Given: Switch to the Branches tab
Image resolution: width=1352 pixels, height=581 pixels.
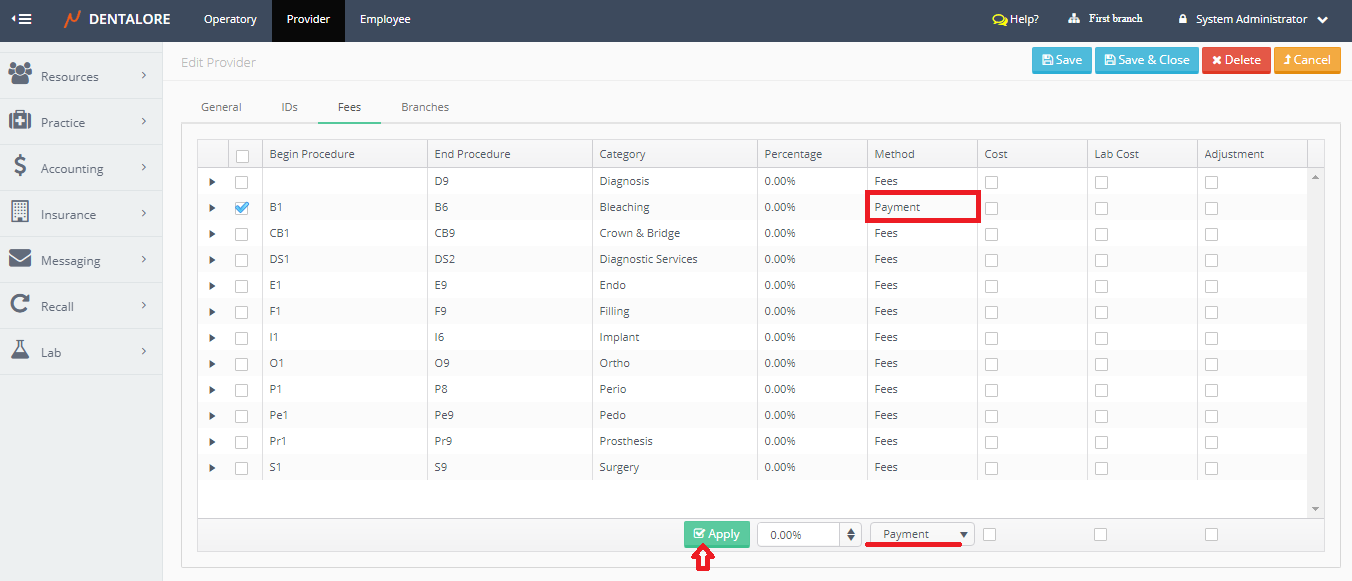Looking at the screenshot, I should point(425,107).
